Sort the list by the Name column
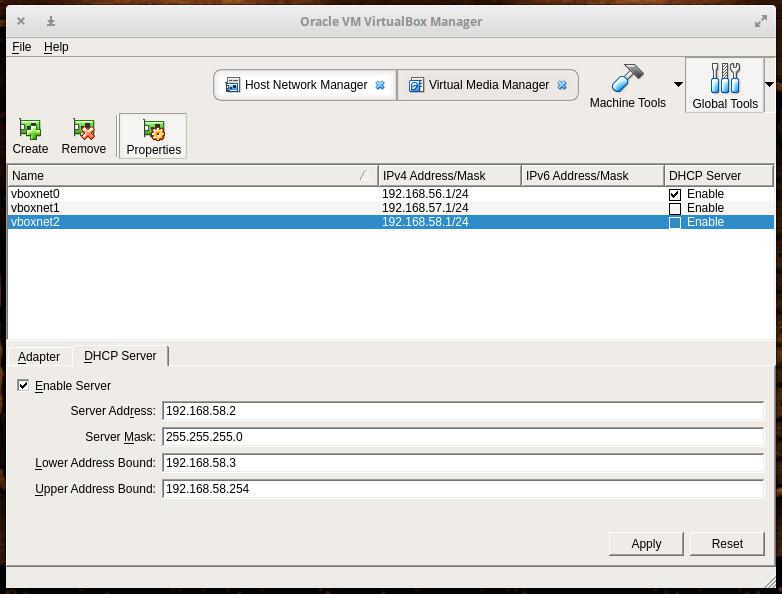This screenshot has height=594, width=782. (x=193, y=176)
